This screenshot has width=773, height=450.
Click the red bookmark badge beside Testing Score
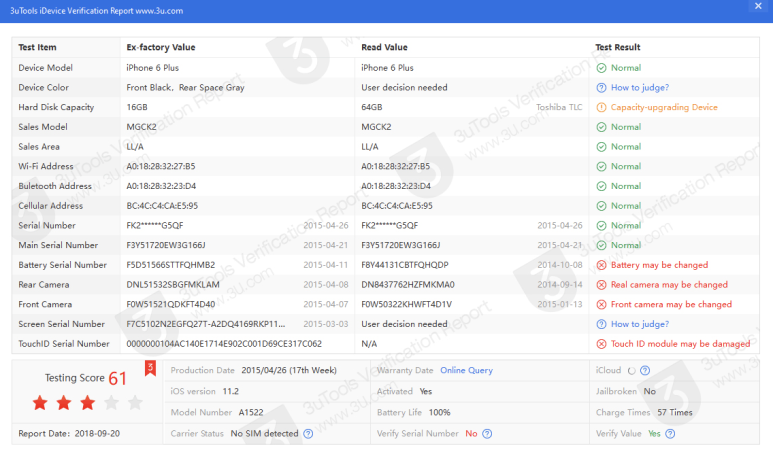tap(150, 368)
